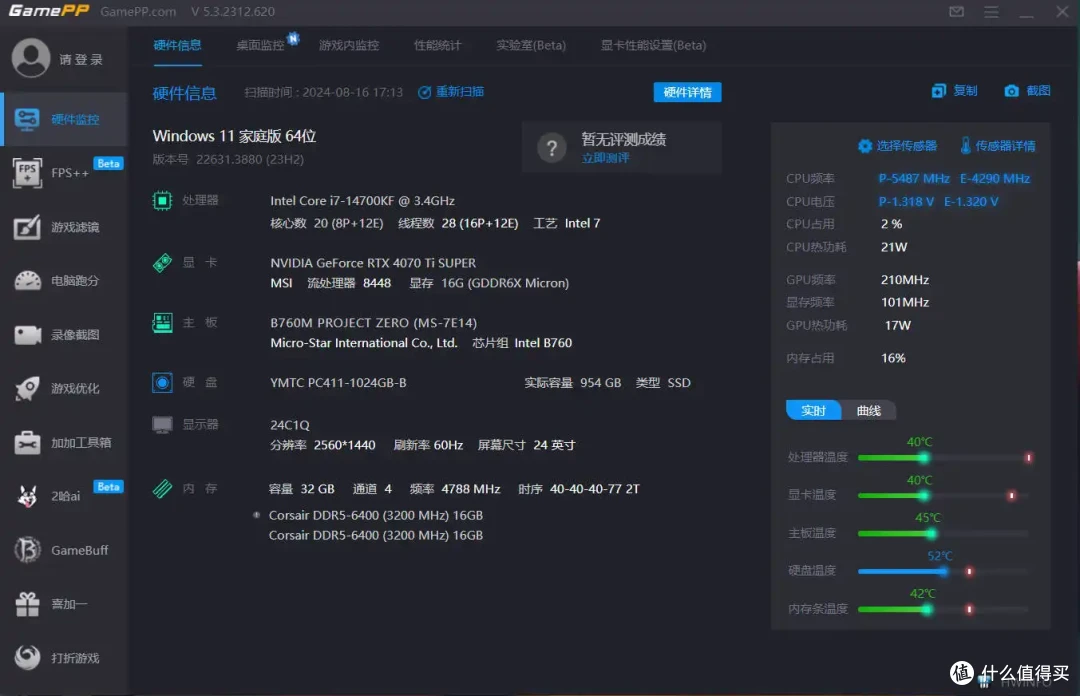
Task: Select the 曲线 curve toggle
Action: (x=869, y=411)
